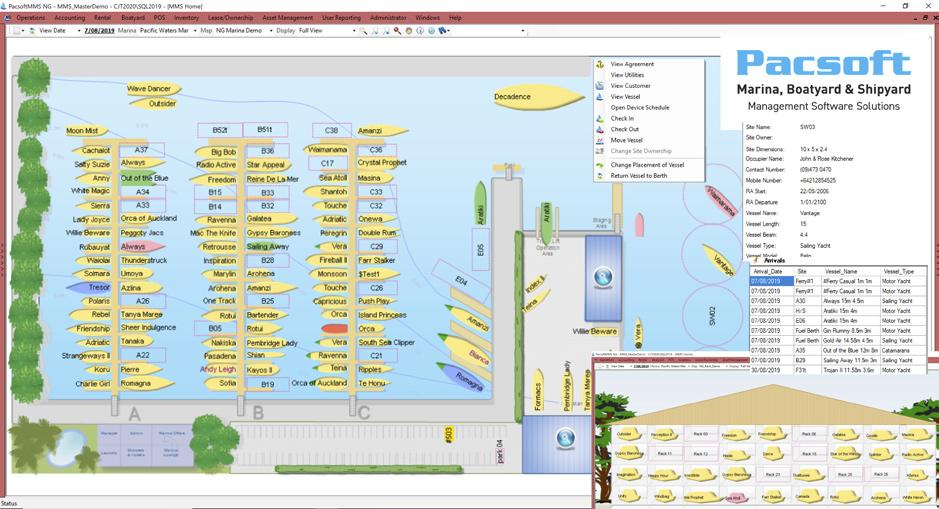Select the Waimanama vessel on pier C
Screen dimensions: 939x509
pos(326,149)
